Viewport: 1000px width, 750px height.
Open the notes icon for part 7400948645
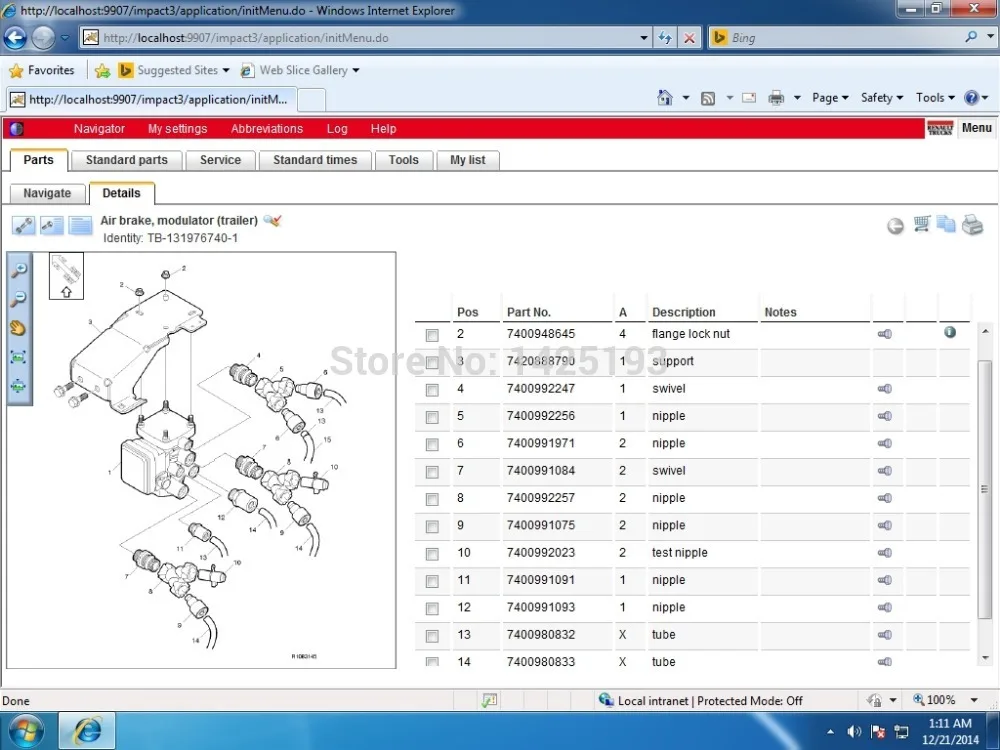coord(884,334)
